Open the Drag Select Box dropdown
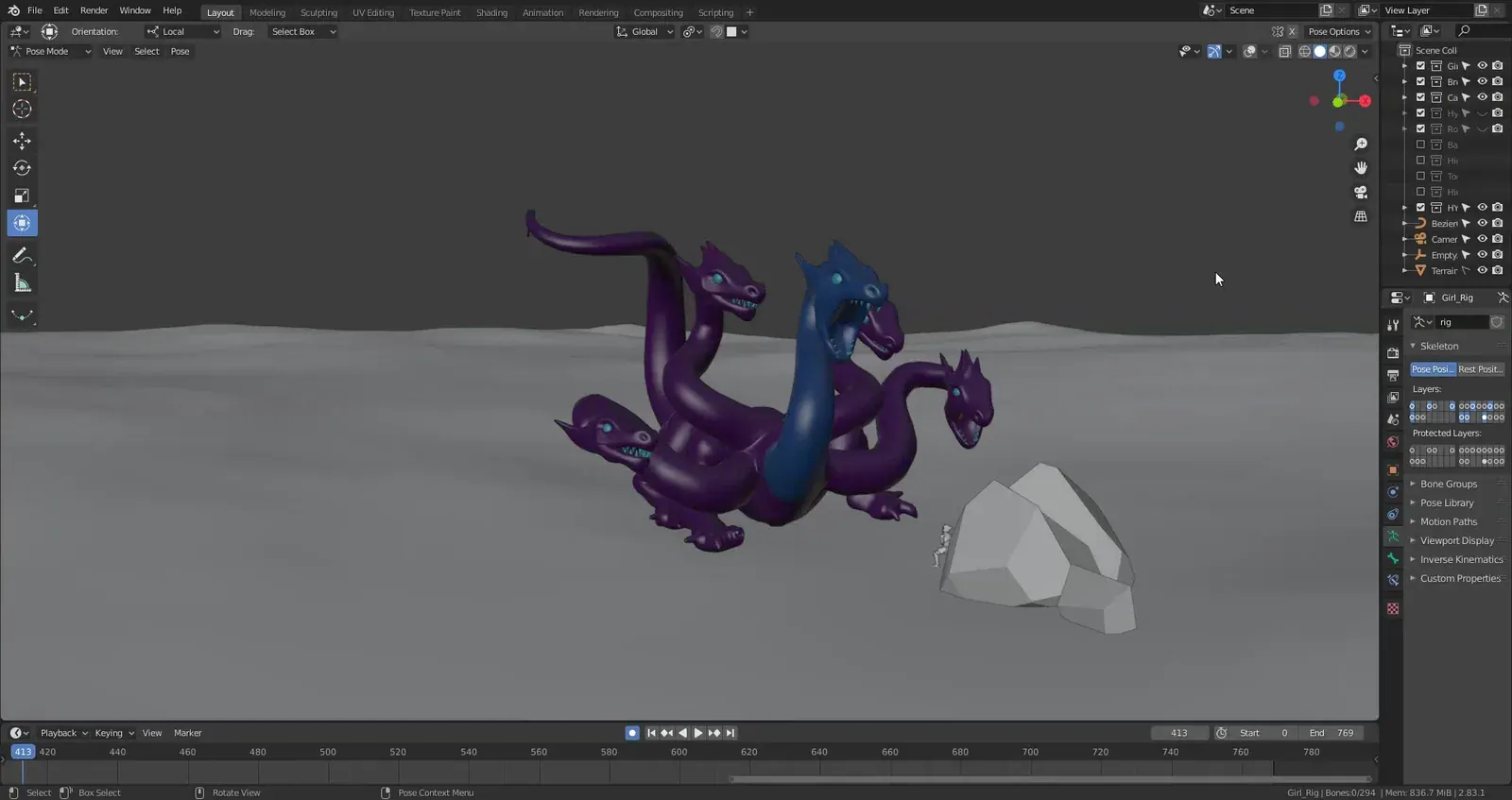The width and height of the screenshot is (1512, 800). click(x=302, y=32)
